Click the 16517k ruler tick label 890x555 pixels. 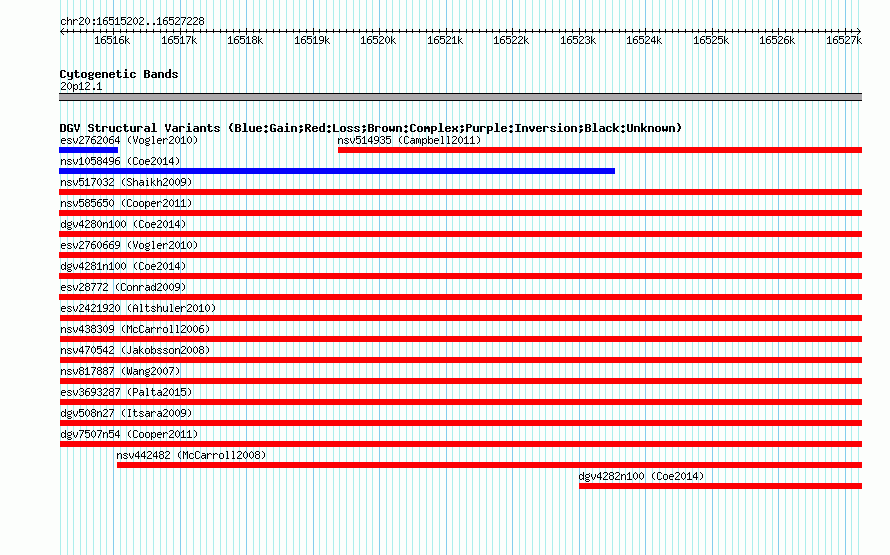click(179, 40)
